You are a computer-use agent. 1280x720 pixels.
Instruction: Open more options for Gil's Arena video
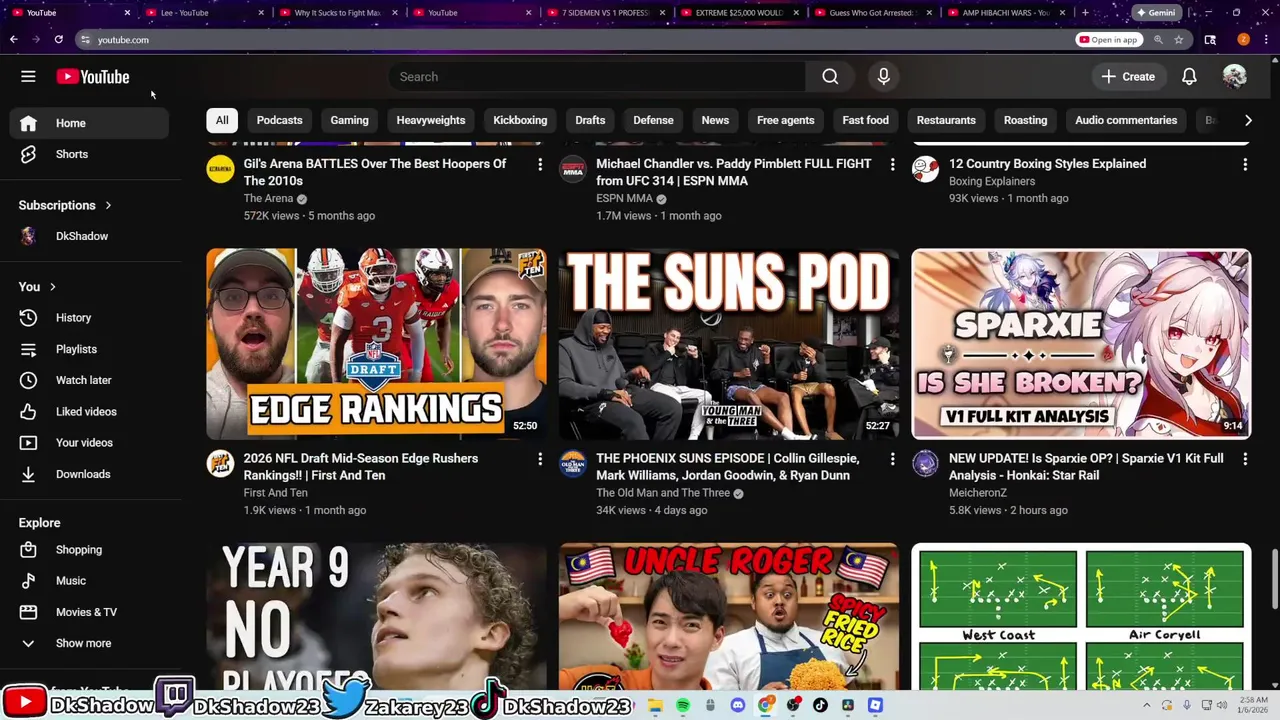540,164
